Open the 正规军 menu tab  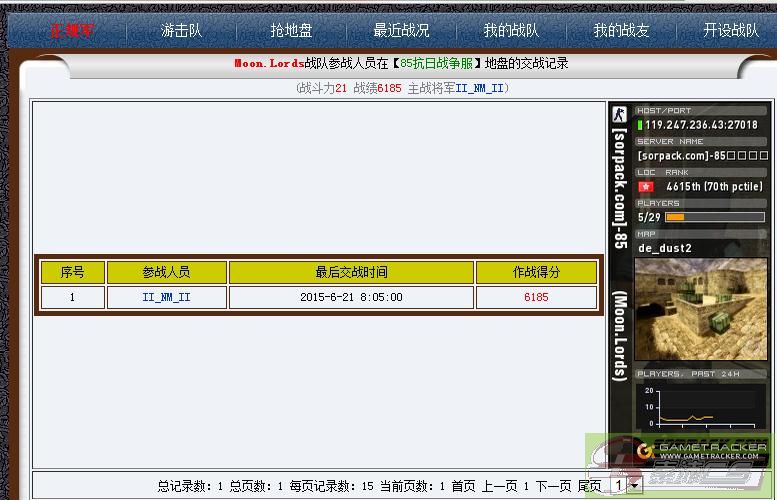71,31
